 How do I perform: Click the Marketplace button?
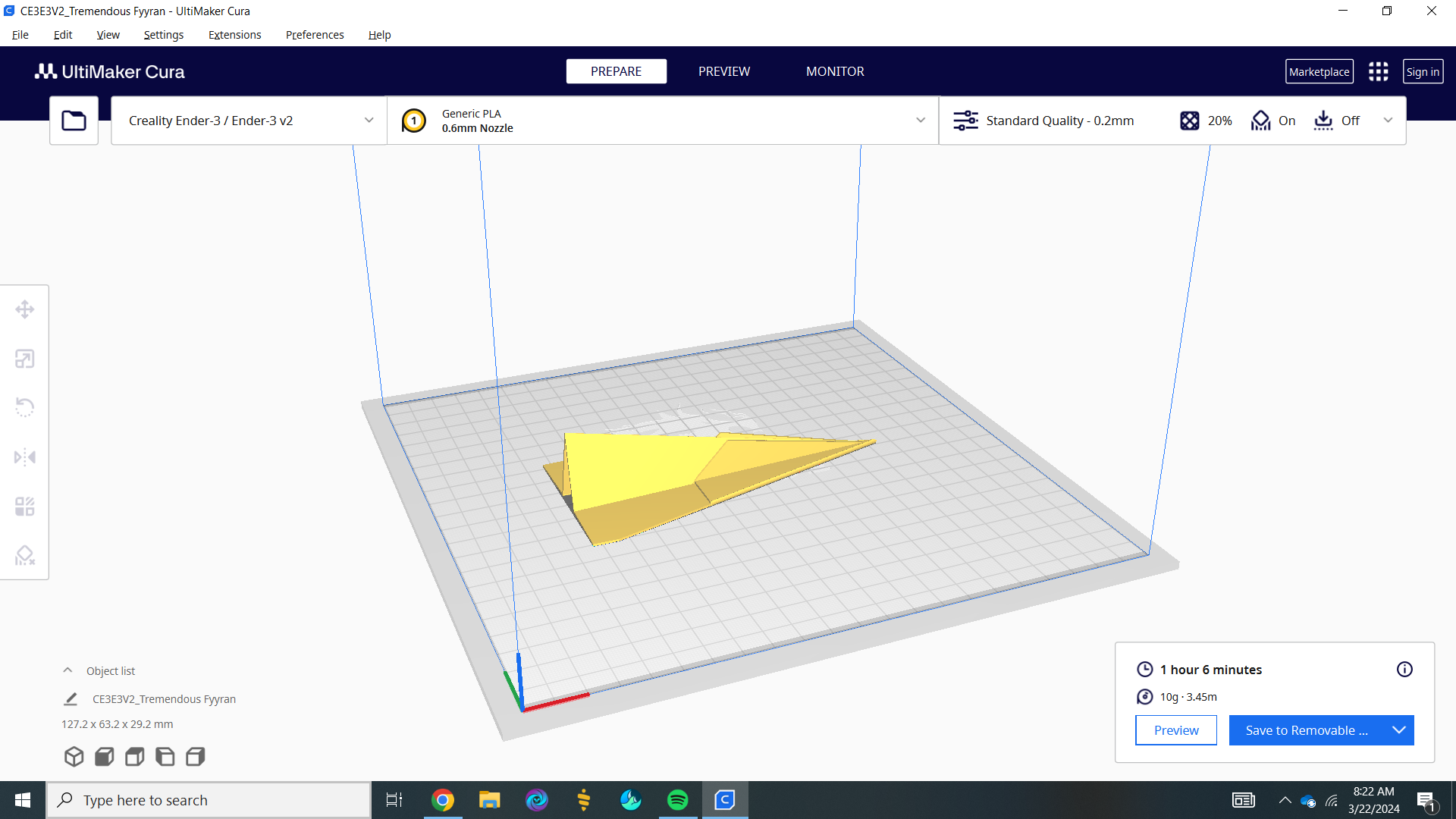(x=1319, y=71)
